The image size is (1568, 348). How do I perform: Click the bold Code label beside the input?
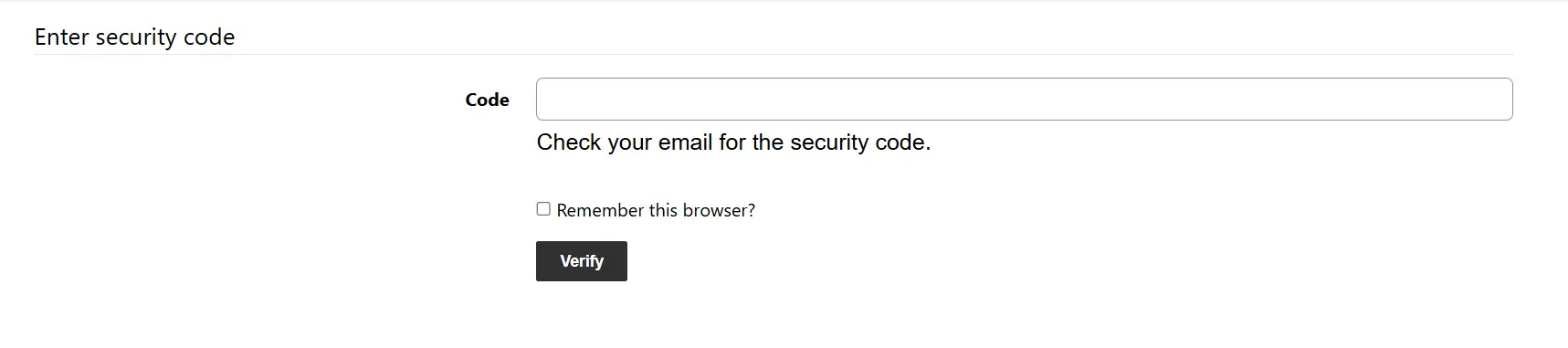click(487, 100)
